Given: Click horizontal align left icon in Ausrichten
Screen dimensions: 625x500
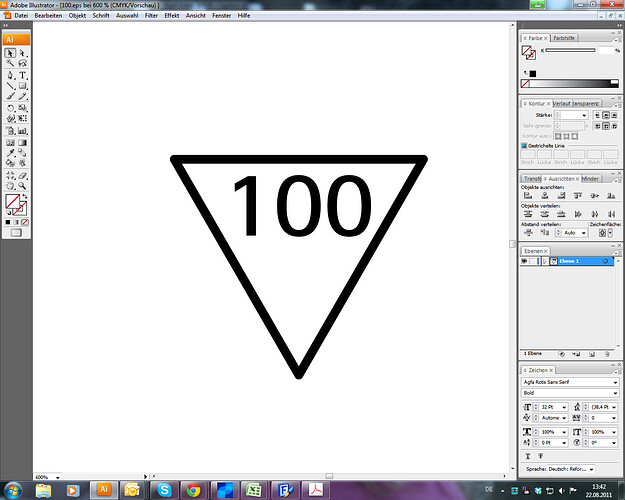Looking at the screenshot, I should pos(528,195).
